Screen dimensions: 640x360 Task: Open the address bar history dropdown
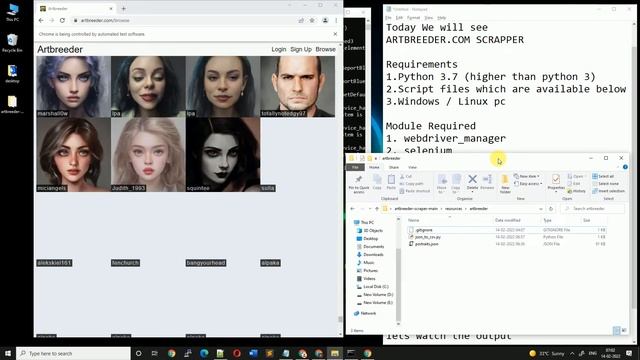pyautogui.click(x=541, y=209)
